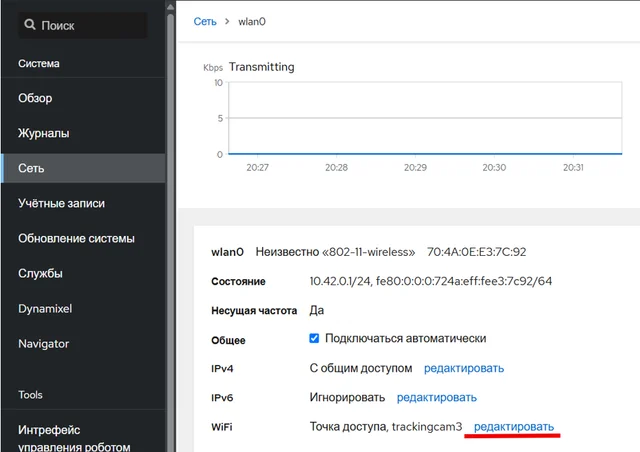
Task: Click the 20:30 time label on graph
Action: pyautogui.click(x=494, y=167)
